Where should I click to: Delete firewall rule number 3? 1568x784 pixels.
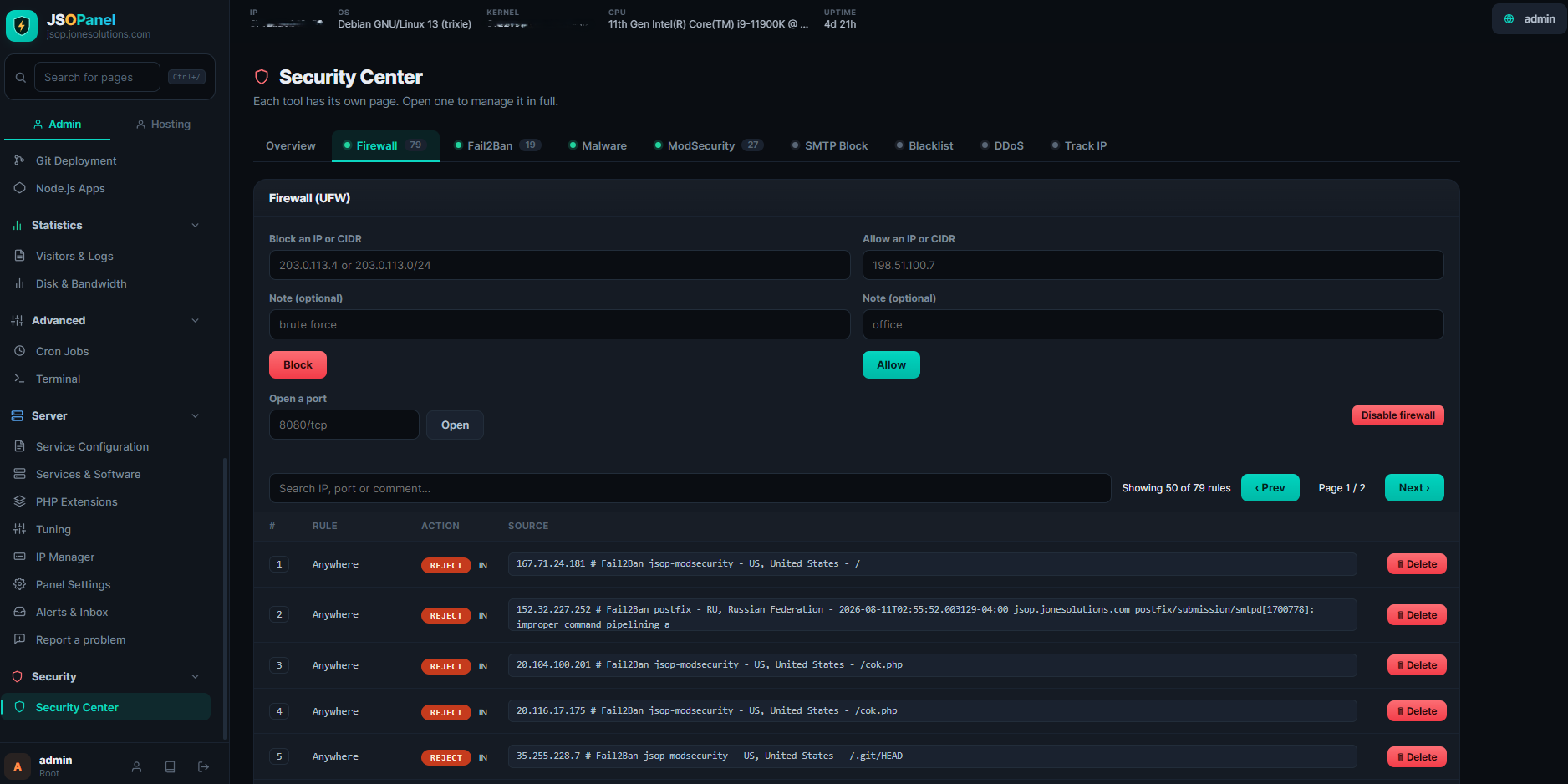1417,665
